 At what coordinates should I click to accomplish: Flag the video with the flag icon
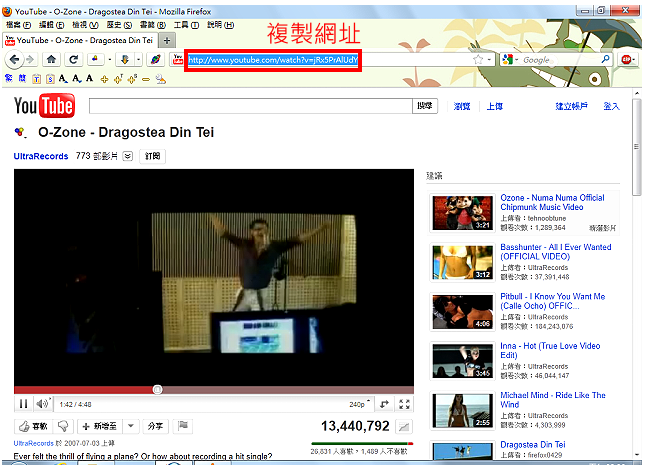[x=182, y=426]
